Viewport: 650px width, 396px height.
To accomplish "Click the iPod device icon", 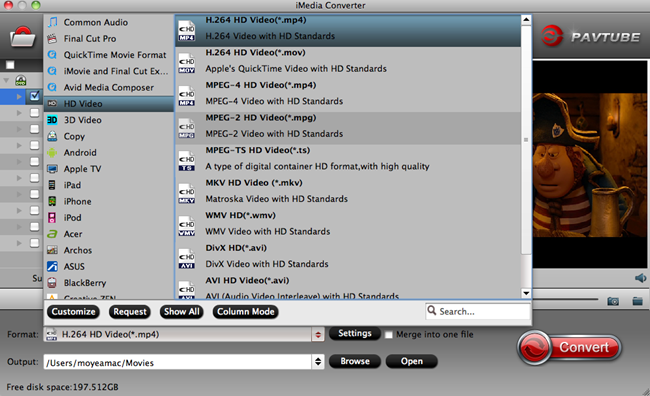I will pyautogui.click(x=52, y=218).
